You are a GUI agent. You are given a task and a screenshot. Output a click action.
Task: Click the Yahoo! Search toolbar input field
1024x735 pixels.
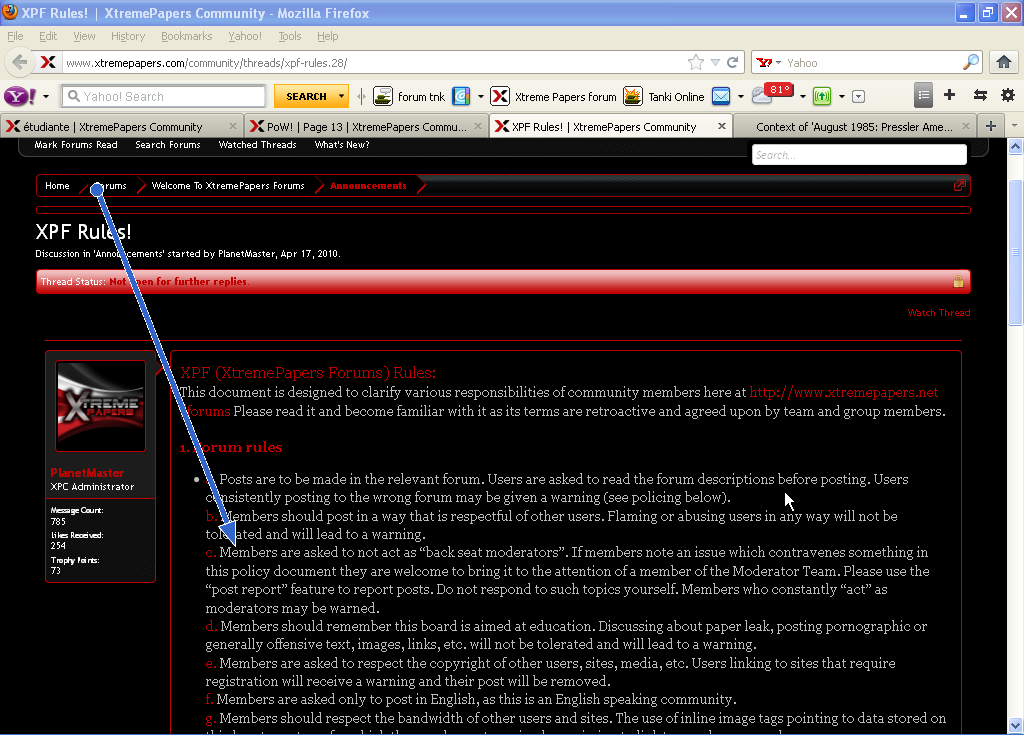(x=163, y=96)
